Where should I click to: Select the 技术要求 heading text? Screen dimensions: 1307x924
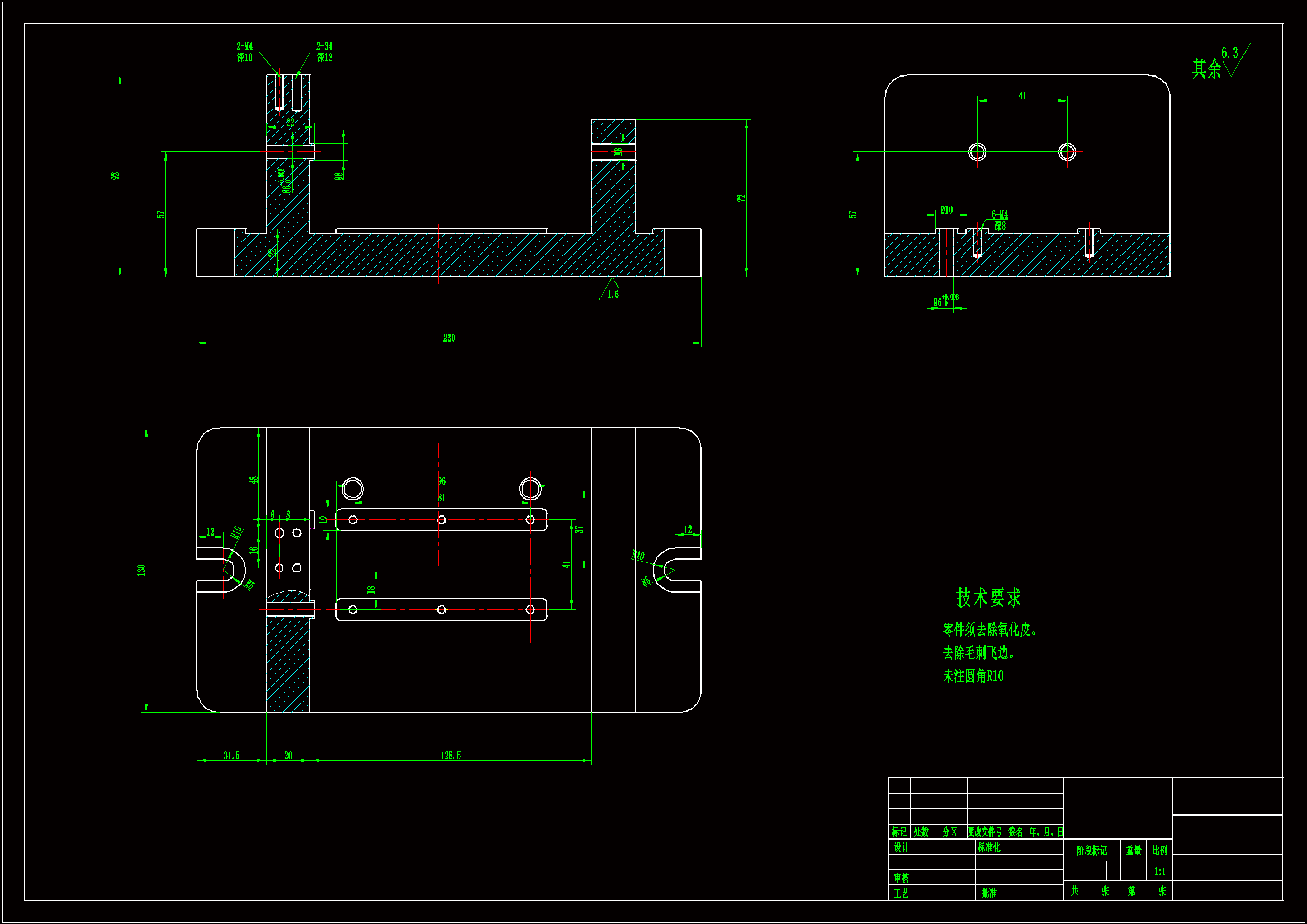989,598
